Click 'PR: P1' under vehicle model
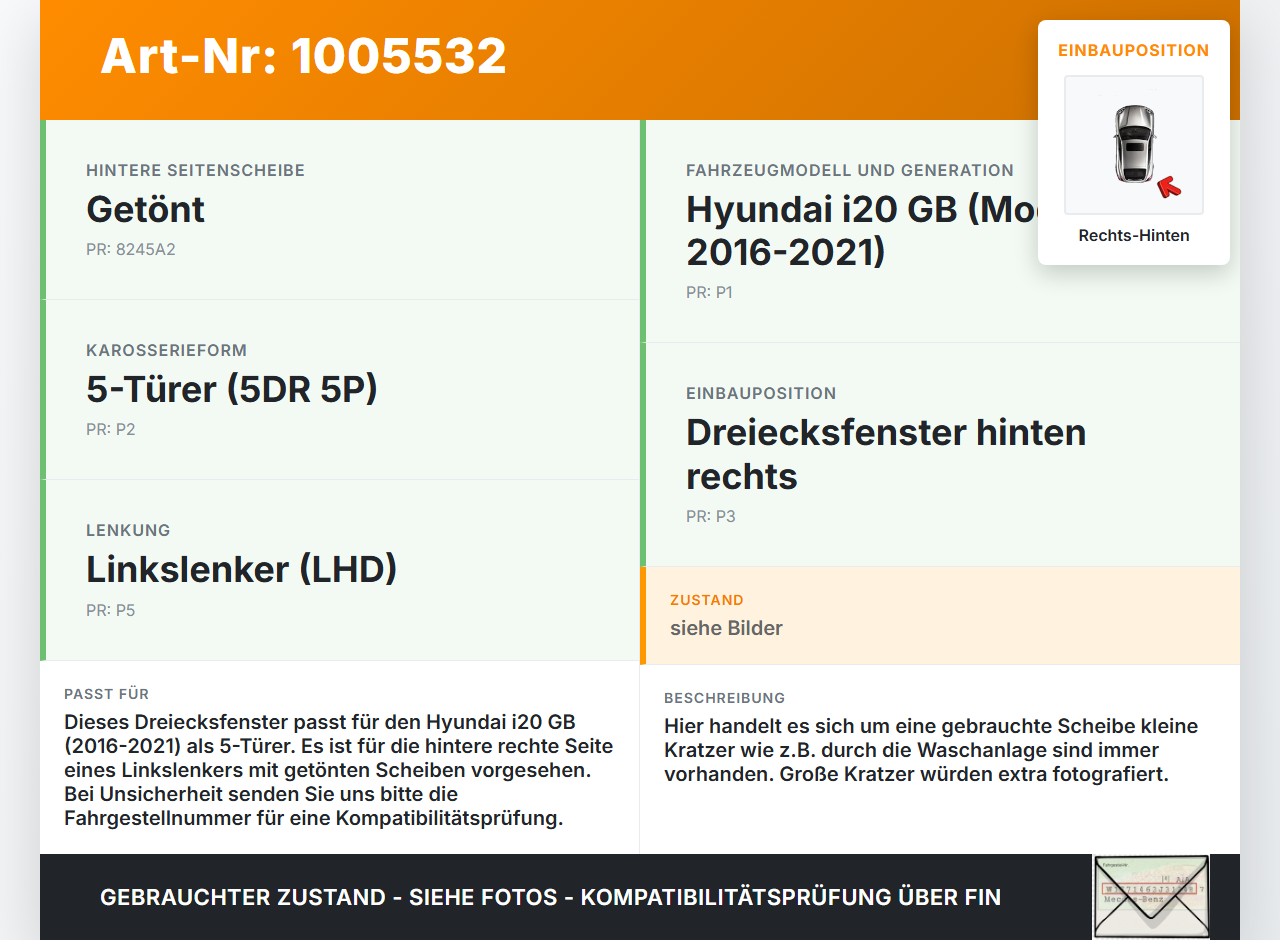The image size is (1280, 940). (710, 292)
